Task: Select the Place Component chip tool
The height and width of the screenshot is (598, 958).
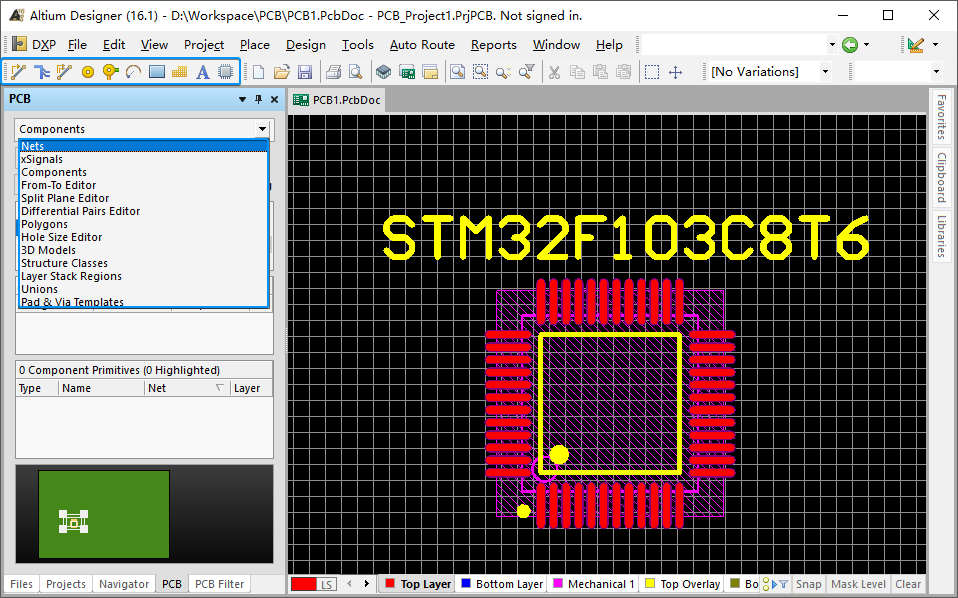Action: (225, 72)
